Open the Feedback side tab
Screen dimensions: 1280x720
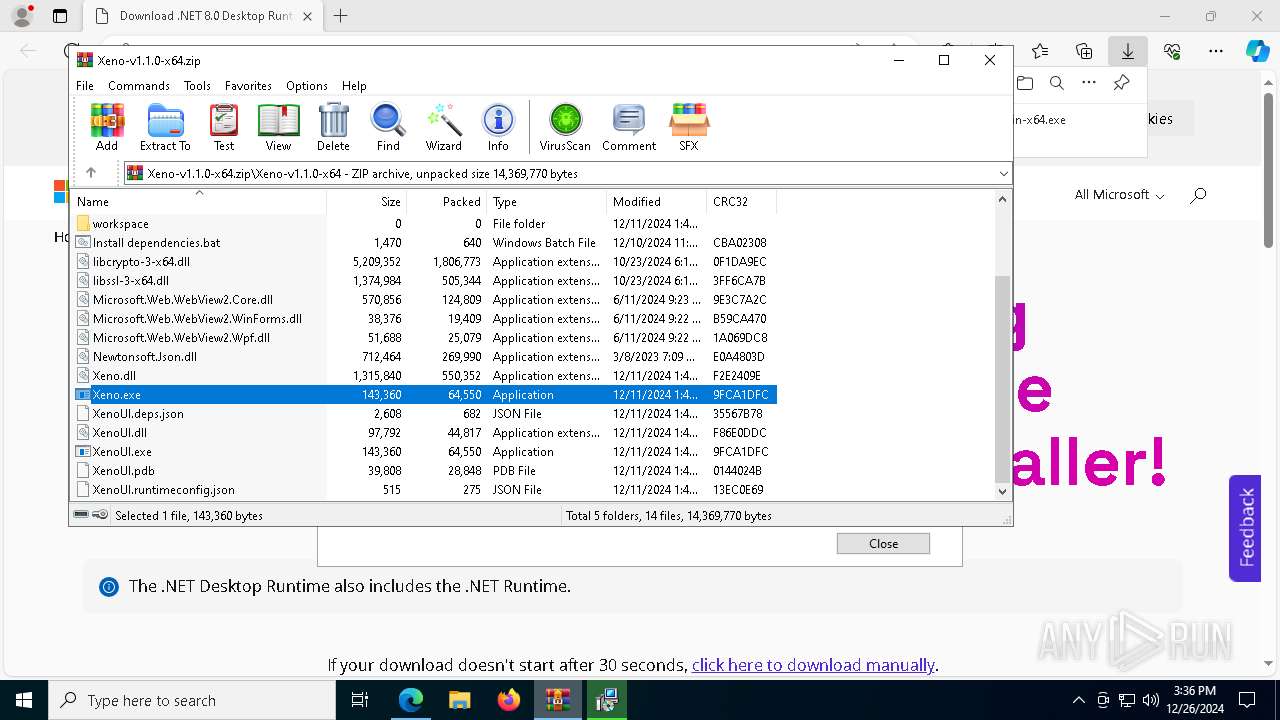point(1245,528)
